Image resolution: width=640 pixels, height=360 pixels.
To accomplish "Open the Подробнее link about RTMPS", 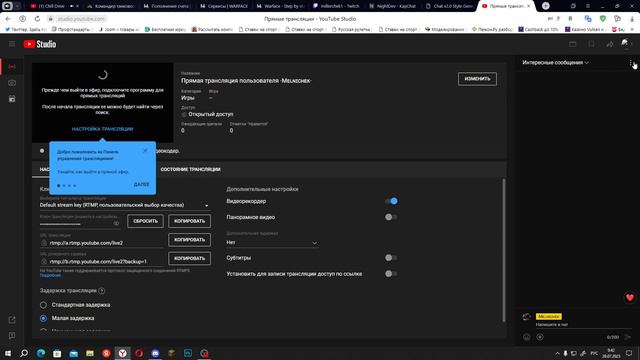I will (x=51, y=276).
